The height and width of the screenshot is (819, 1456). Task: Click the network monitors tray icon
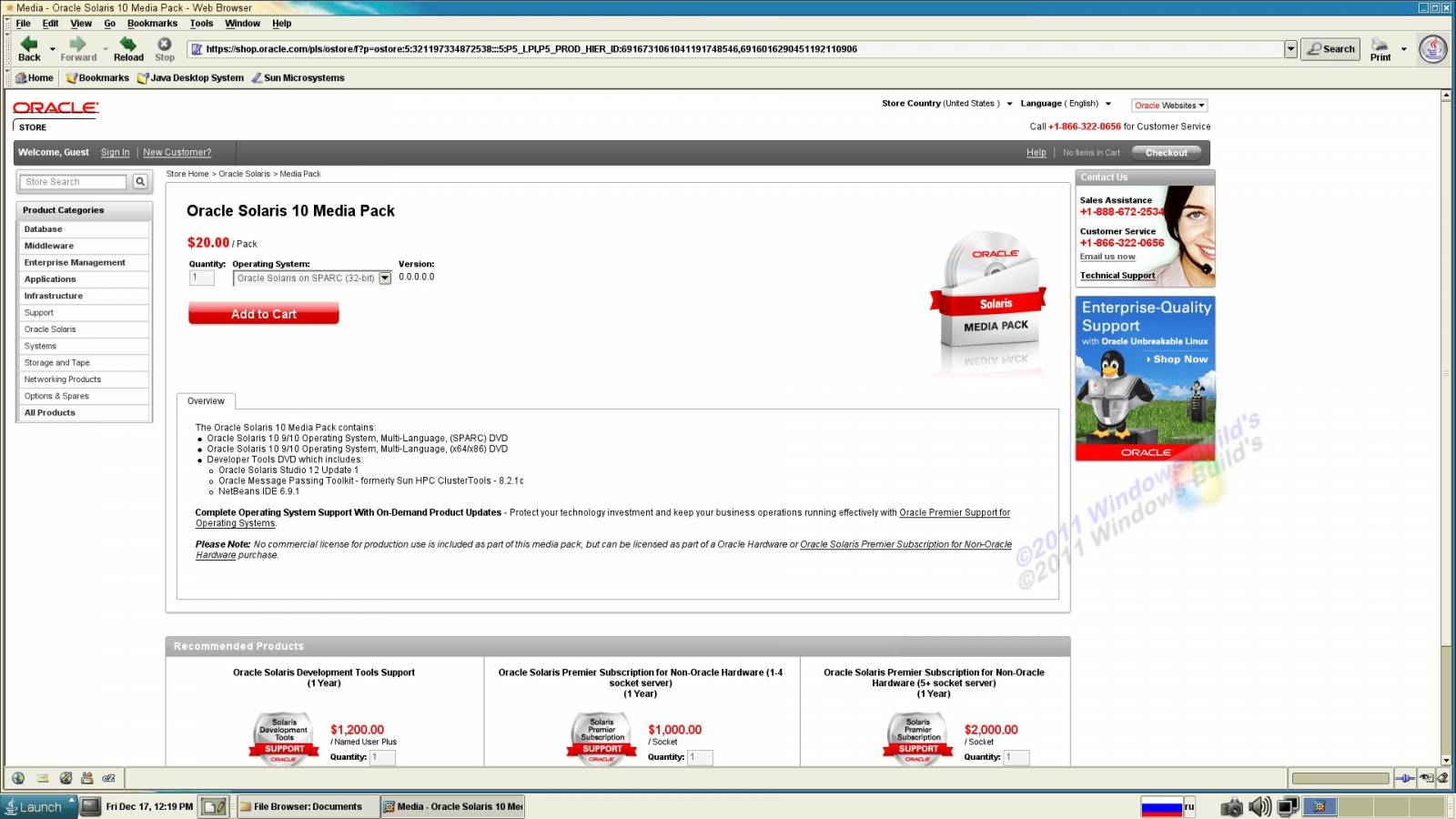click(x=1288, y=807)
